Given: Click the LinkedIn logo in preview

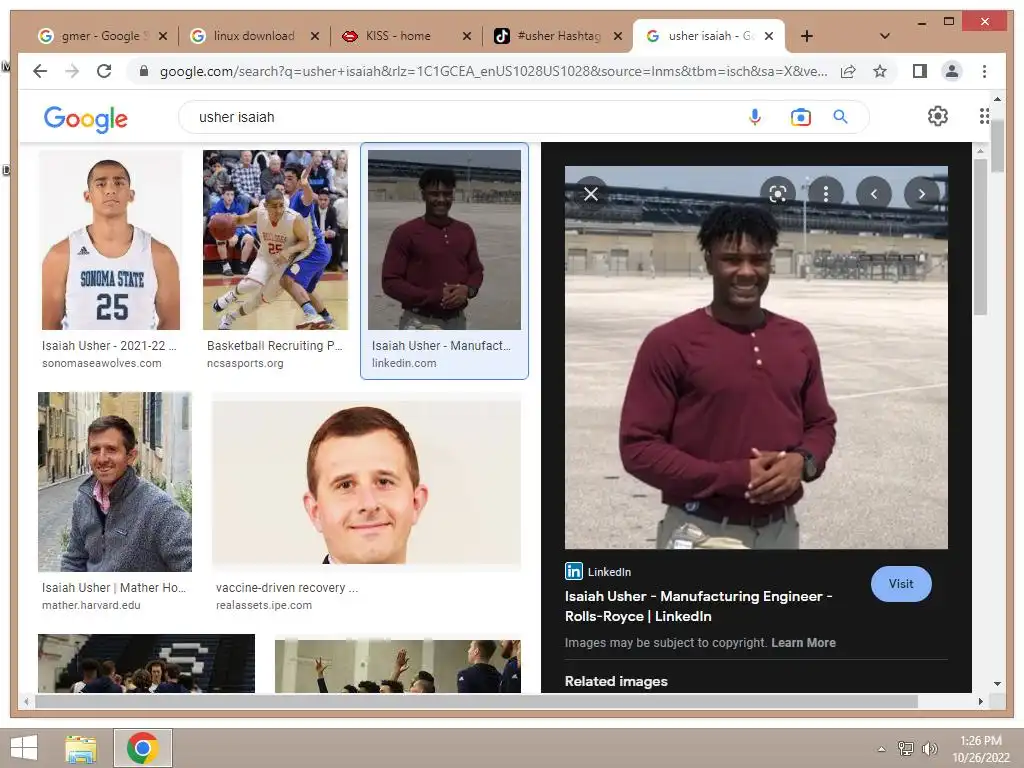Looking at the screenshot, I should tap(573, 571).
